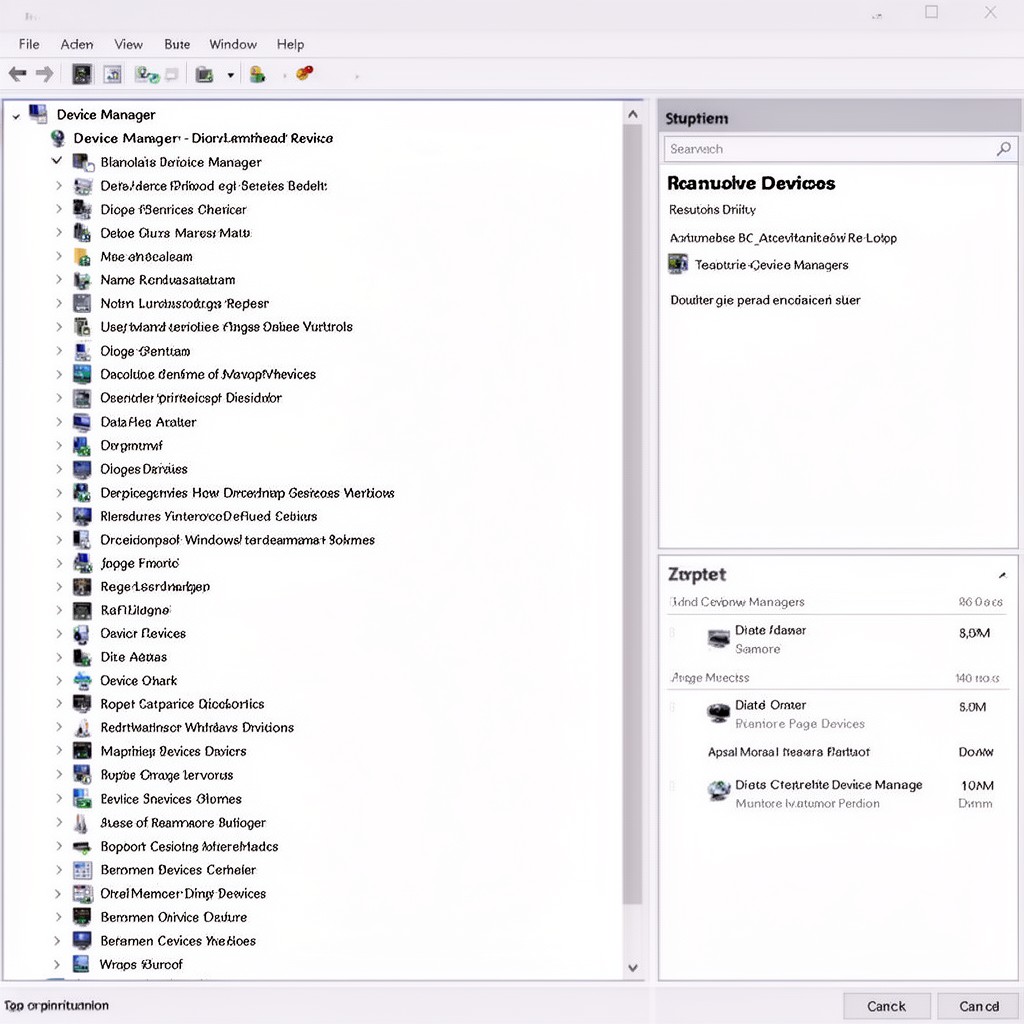Expand the Name Rendıasaılatıam node
The height and width of the screenshot is (1024, 1024).
point(59,280)
